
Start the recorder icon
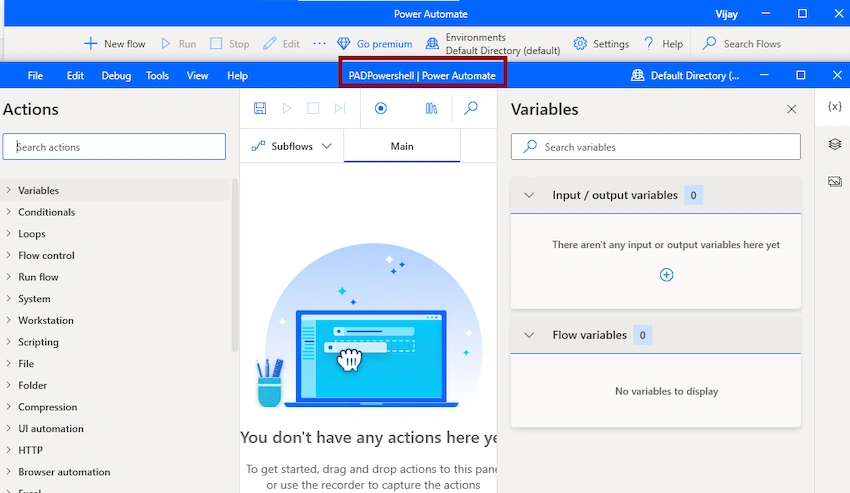pyautogui.click(x=381, y=108)
